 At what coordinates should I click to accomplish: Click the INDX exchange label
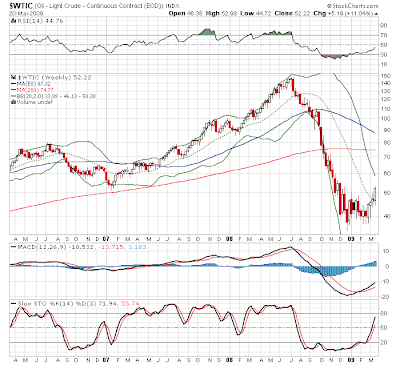172,6
